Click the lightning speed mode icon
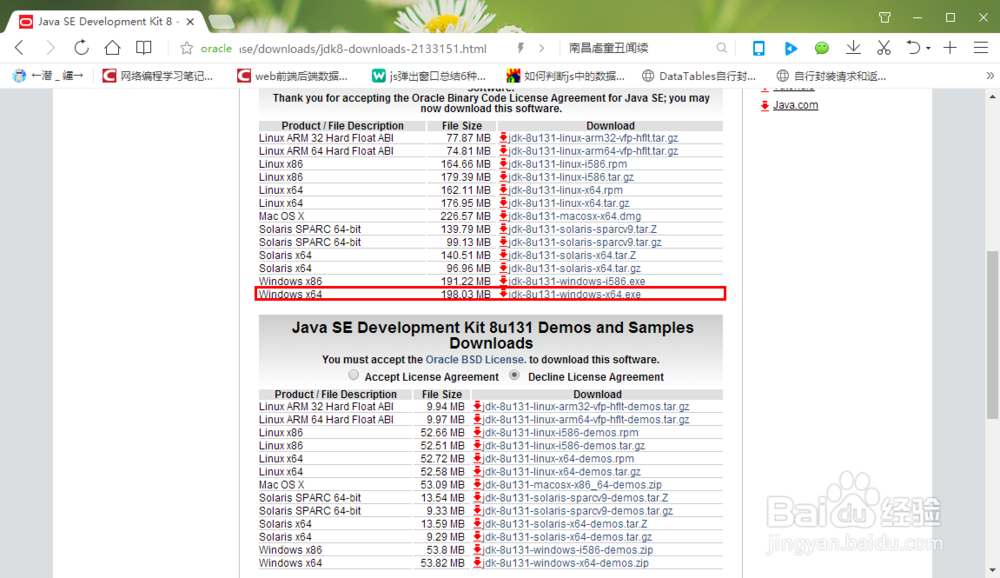 point(520,48)
